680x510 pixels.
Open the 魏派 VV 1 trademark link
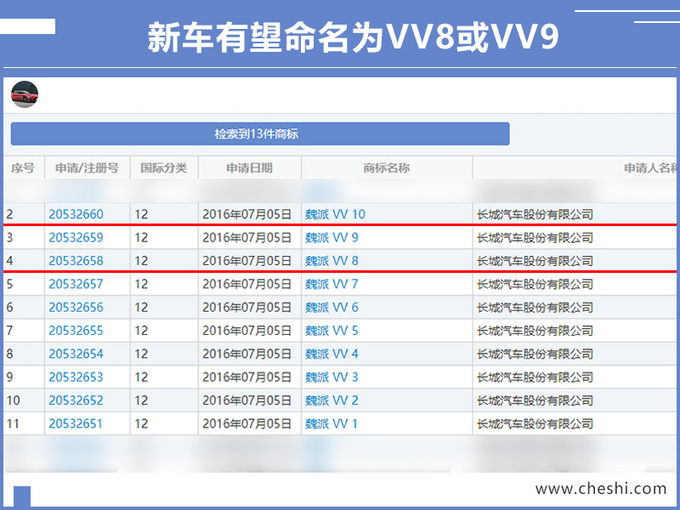[x=331, y=424]
